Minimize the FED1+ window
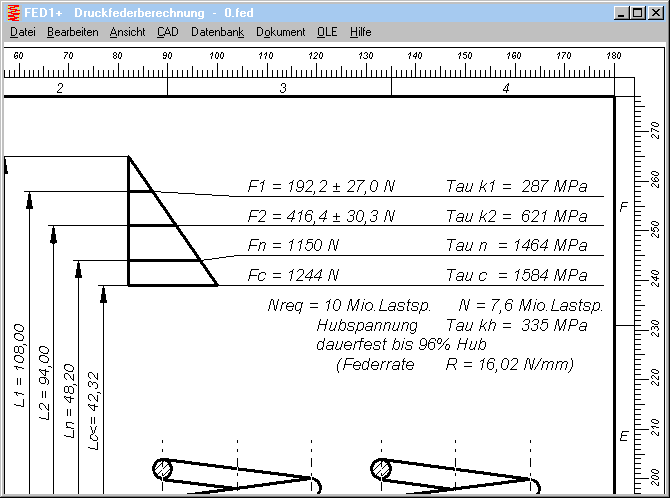Image resolution: width=670 pixels, height=498 pixels. click(x=621, y=12)
